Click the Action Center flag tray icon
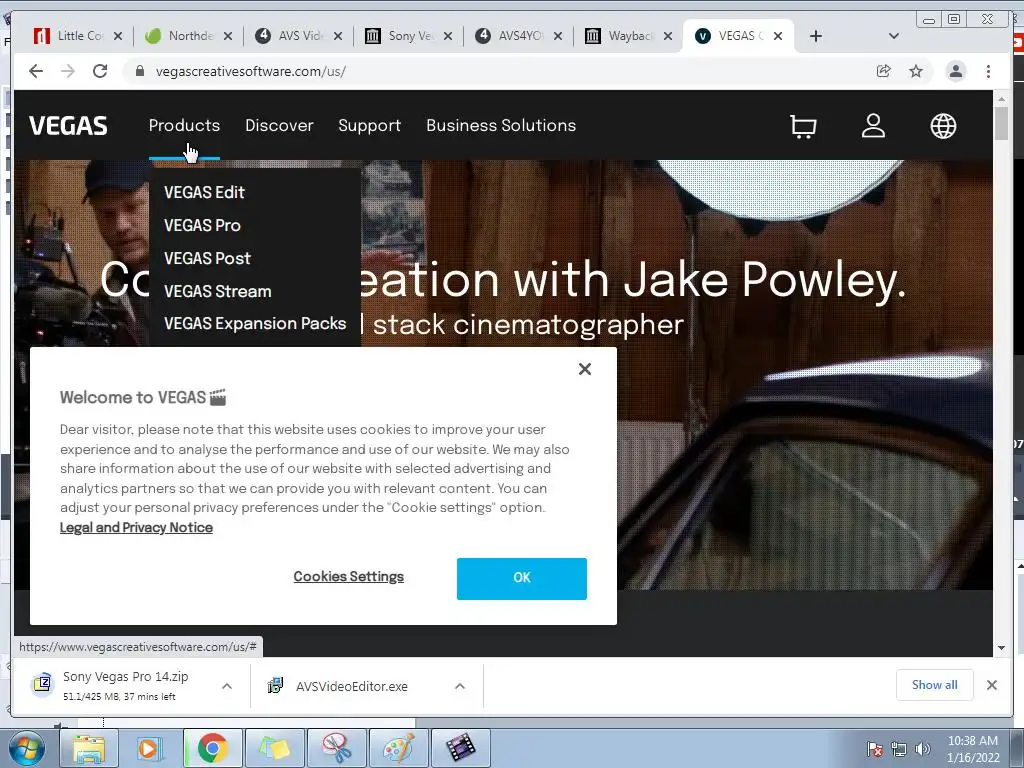The image size is (1024, 768). point(875,749)
